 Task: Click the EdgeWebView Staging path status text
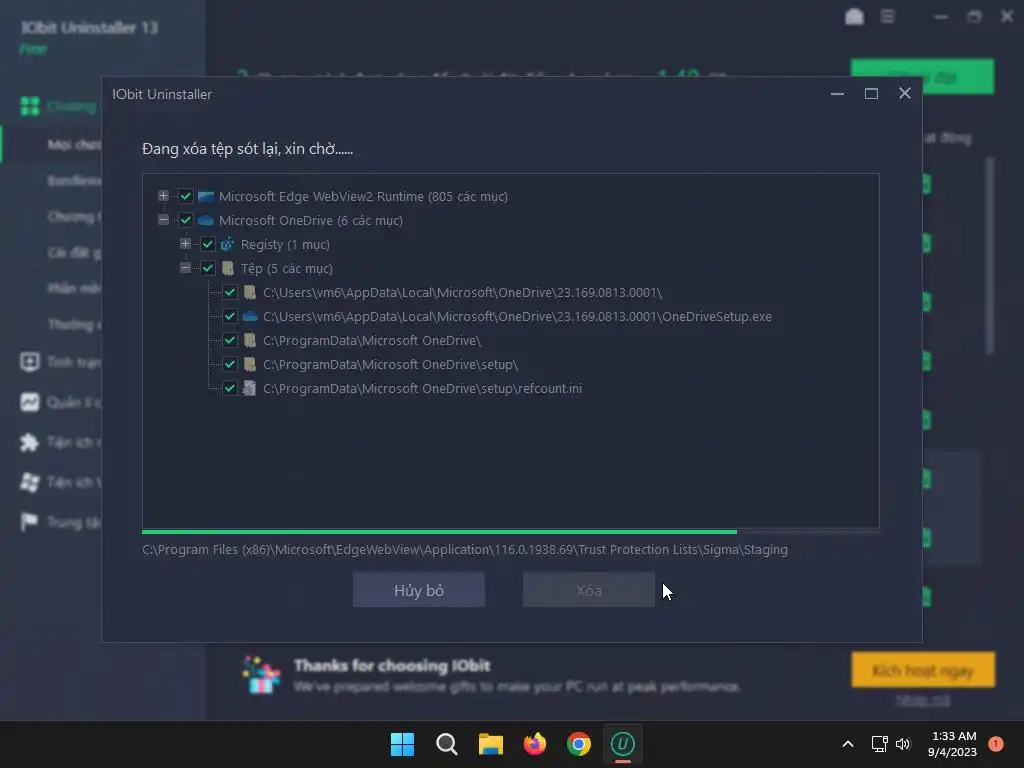point(465,549)
